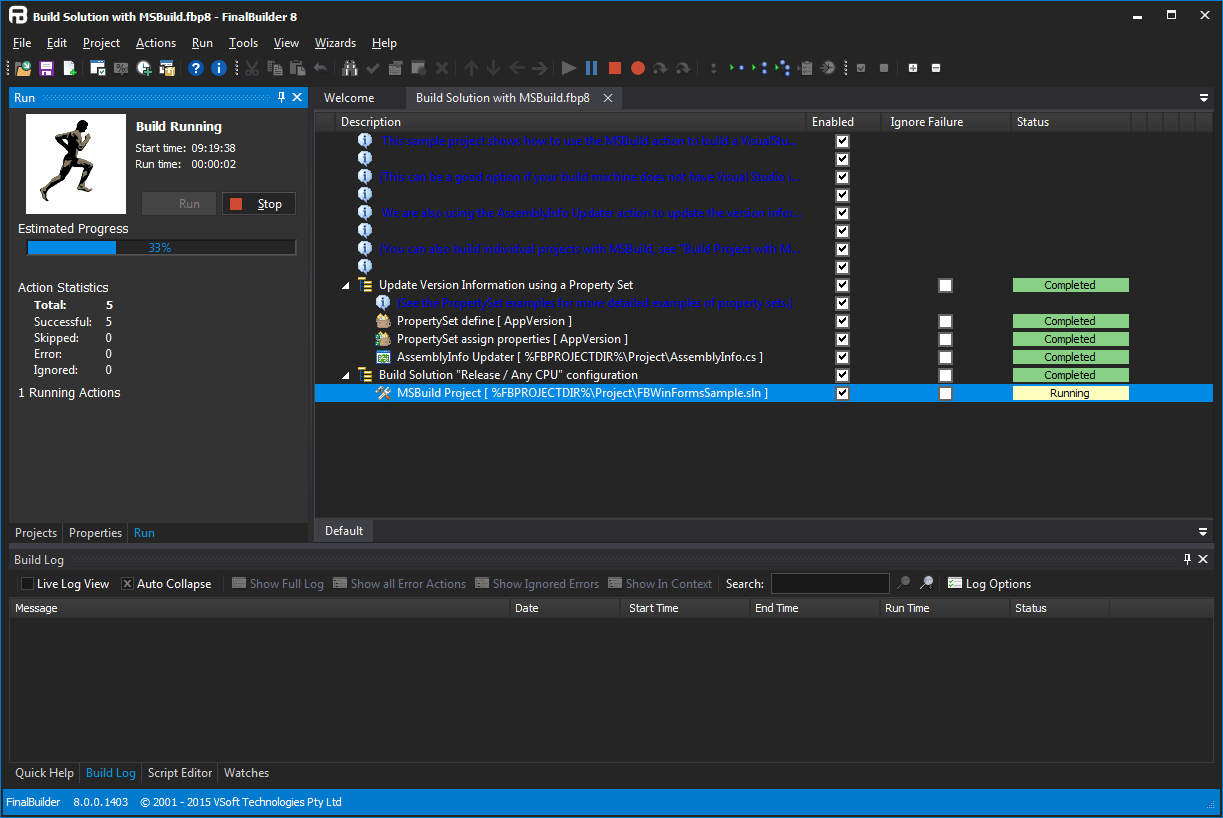Click the binoculars Find icon
This screenshot has width=1223, height=818.
tap(350, 68)
